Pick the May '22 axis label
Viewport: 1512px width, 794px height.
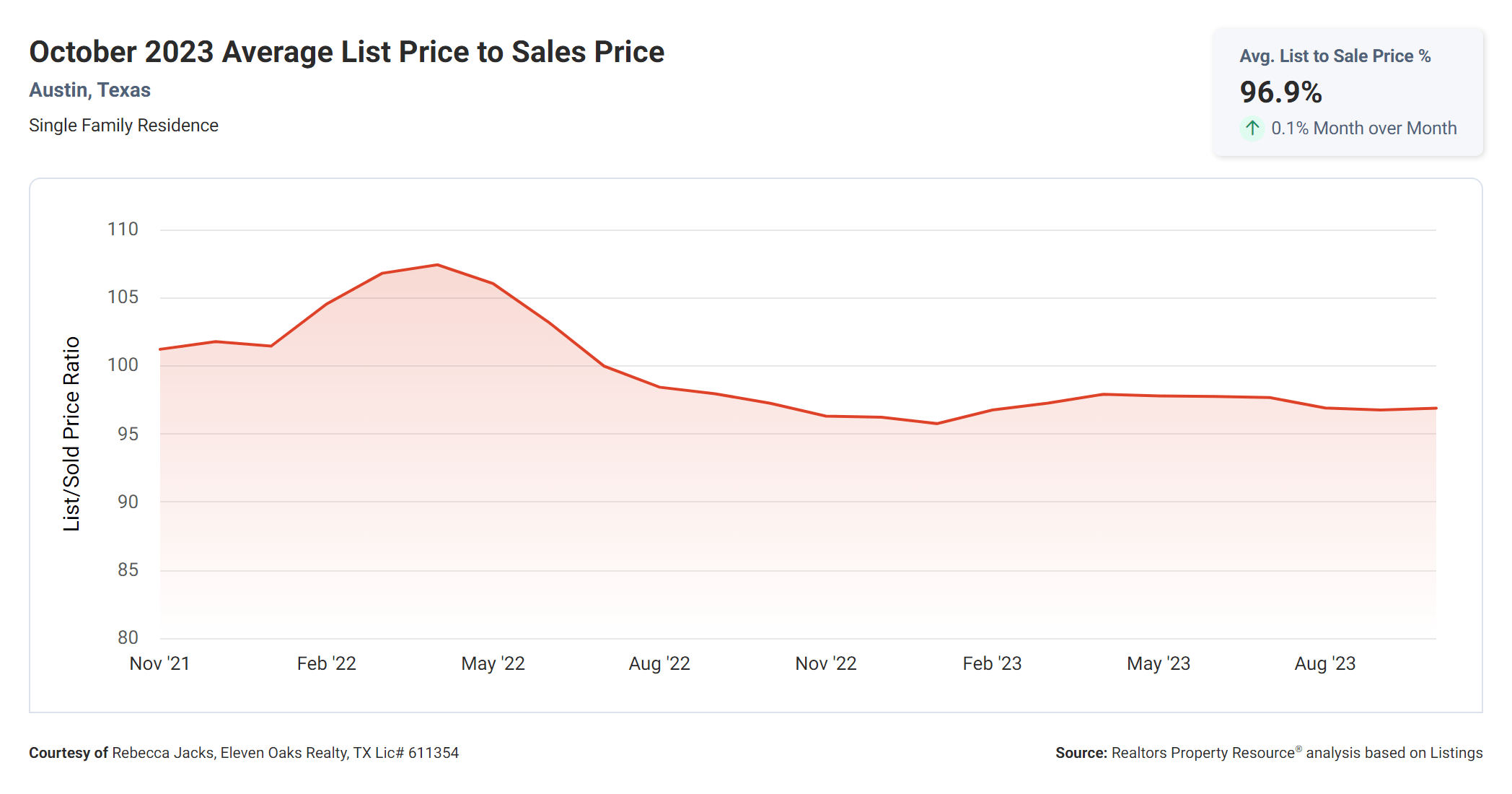click(x=493, y=663)
